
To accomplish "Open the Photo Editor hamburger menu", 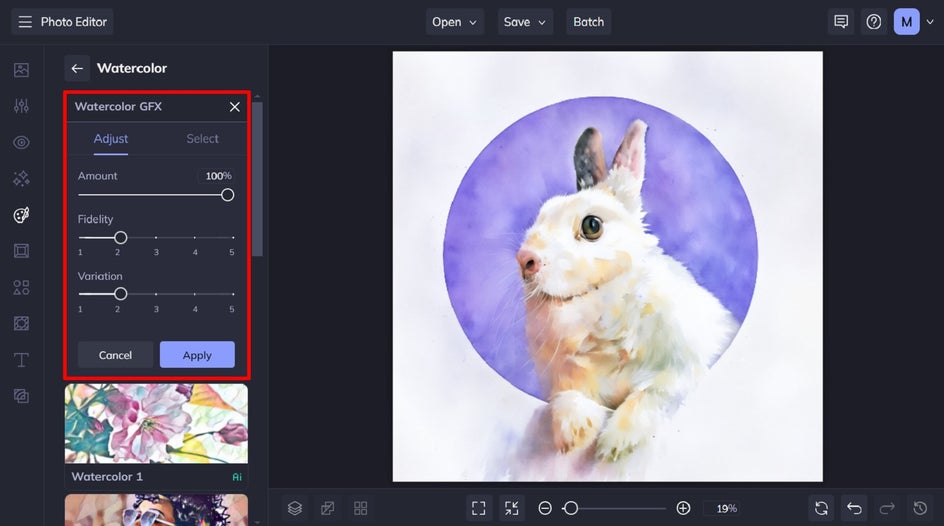I will point(25,22).
